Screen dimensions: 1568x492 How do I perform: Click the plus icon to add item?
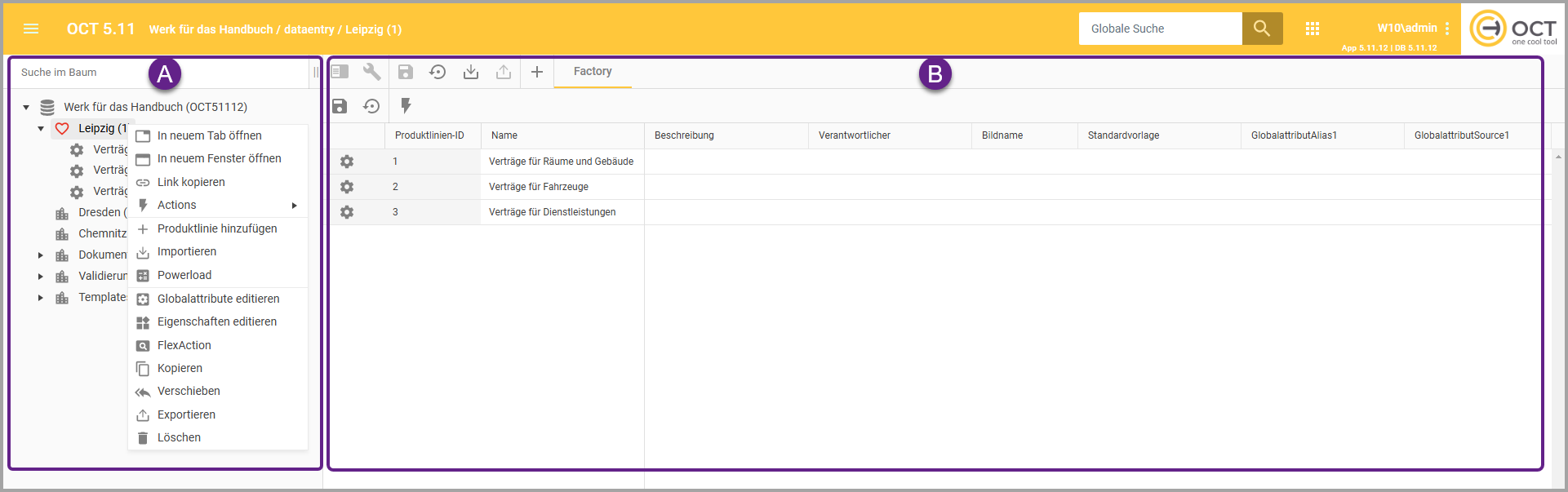pos(537,72)
